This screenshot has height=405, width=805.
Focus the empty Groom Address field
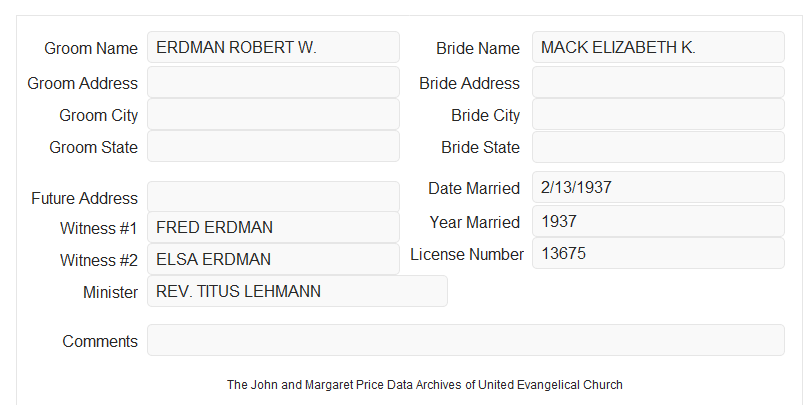tap(273, 82)
